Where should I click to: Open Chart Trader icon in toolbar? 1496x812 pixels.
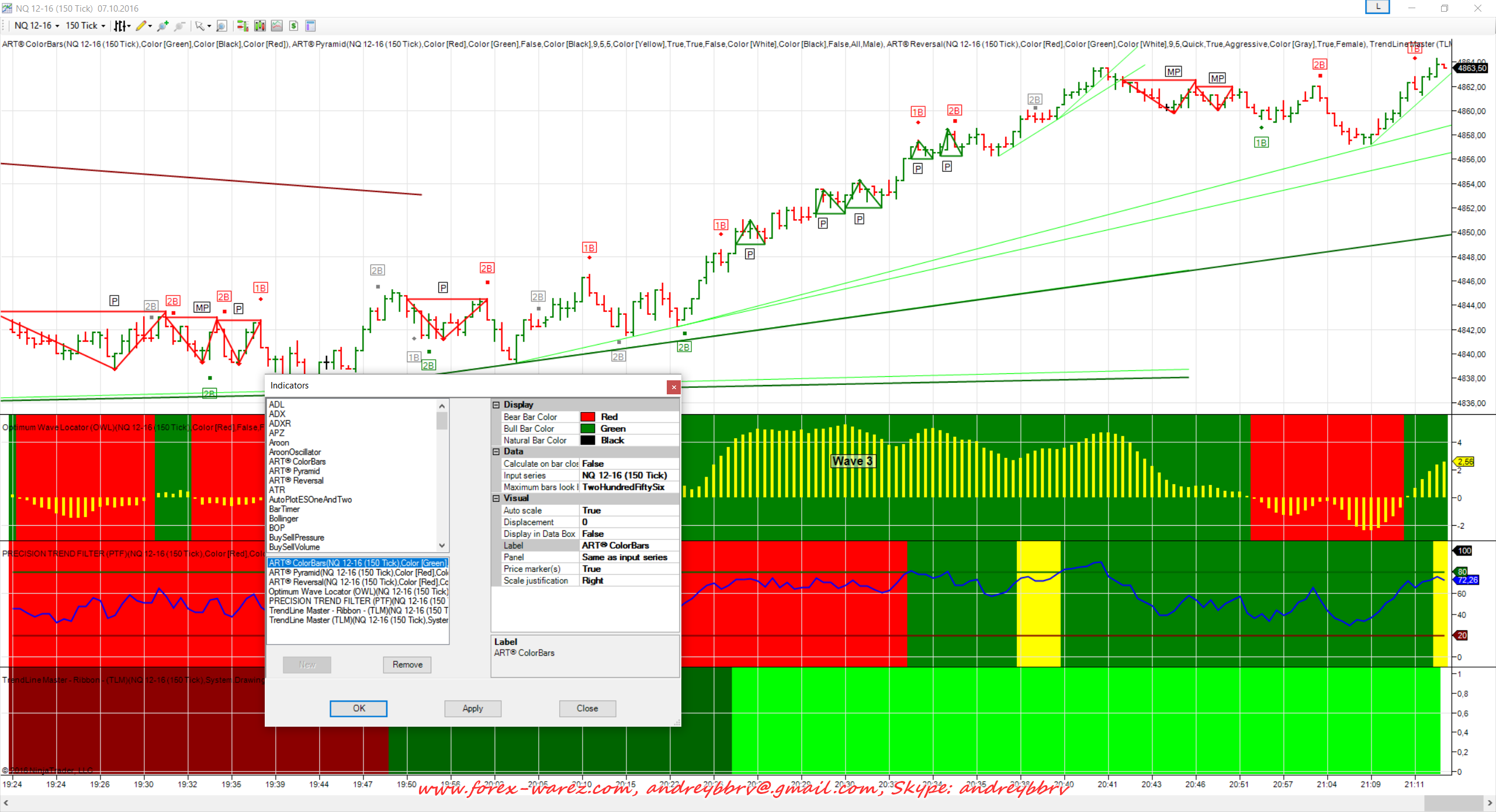tap(243, 26)
